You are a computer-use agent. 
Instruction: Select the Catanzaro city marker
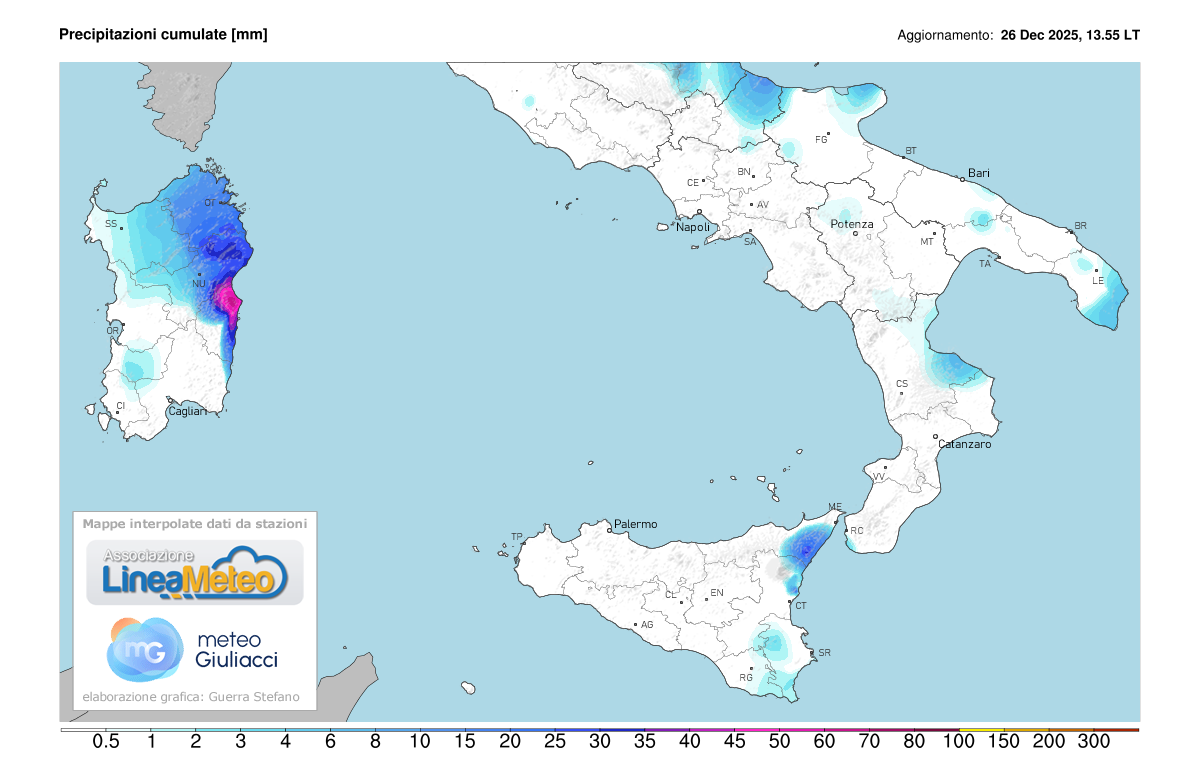pyautogui.click(x=935, y=437)
